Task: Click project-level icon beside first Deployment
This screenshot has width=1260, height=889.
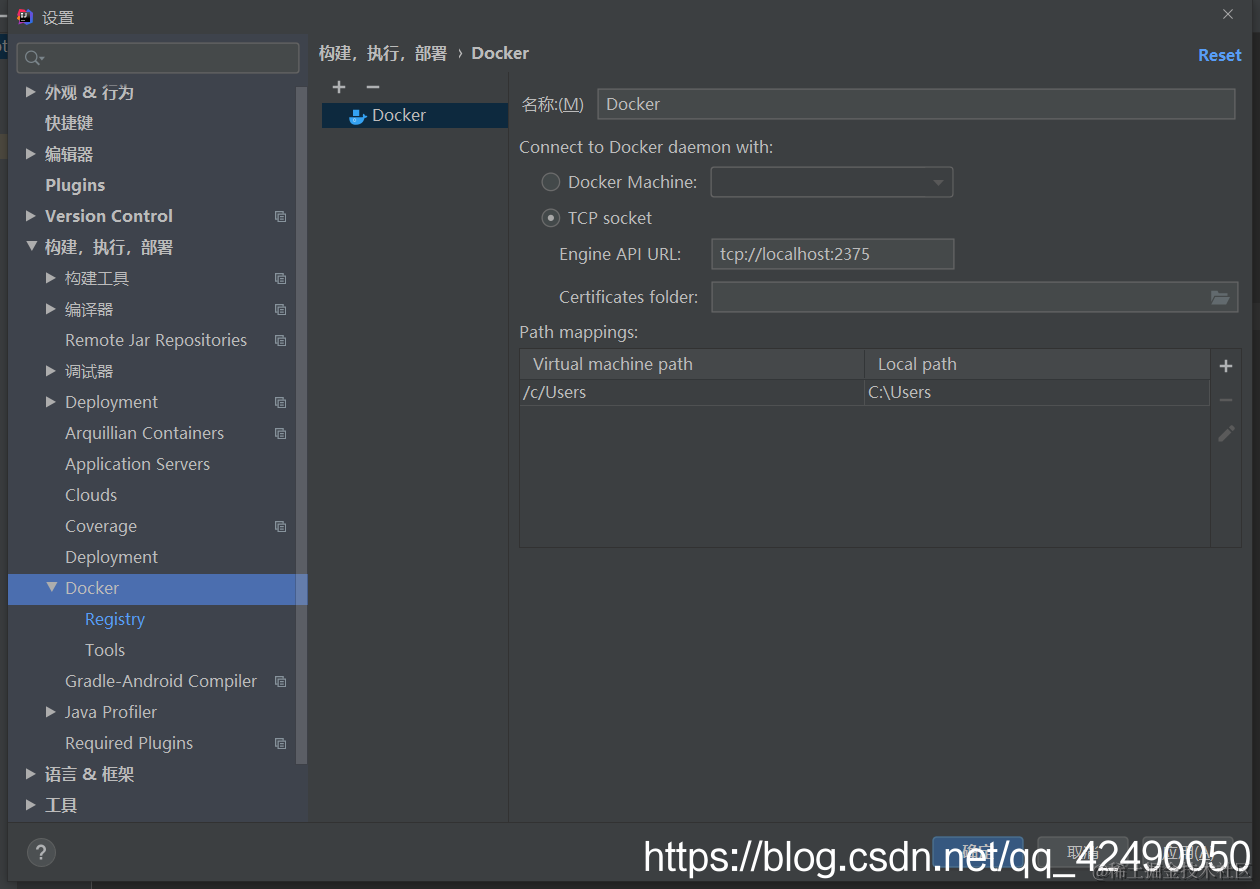Action: pos(280,402)
